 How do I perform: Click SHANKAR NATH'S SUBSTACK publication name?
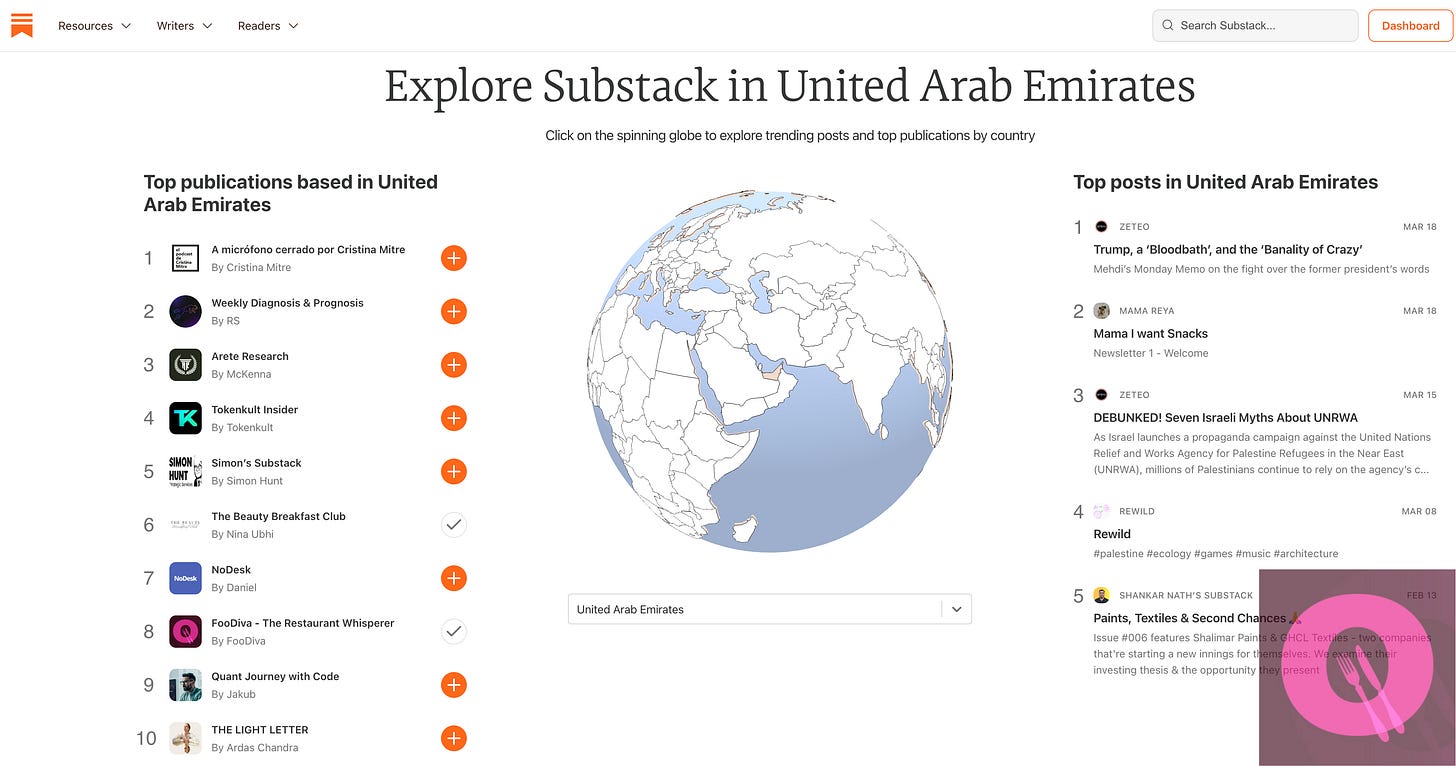point(1186,595)
